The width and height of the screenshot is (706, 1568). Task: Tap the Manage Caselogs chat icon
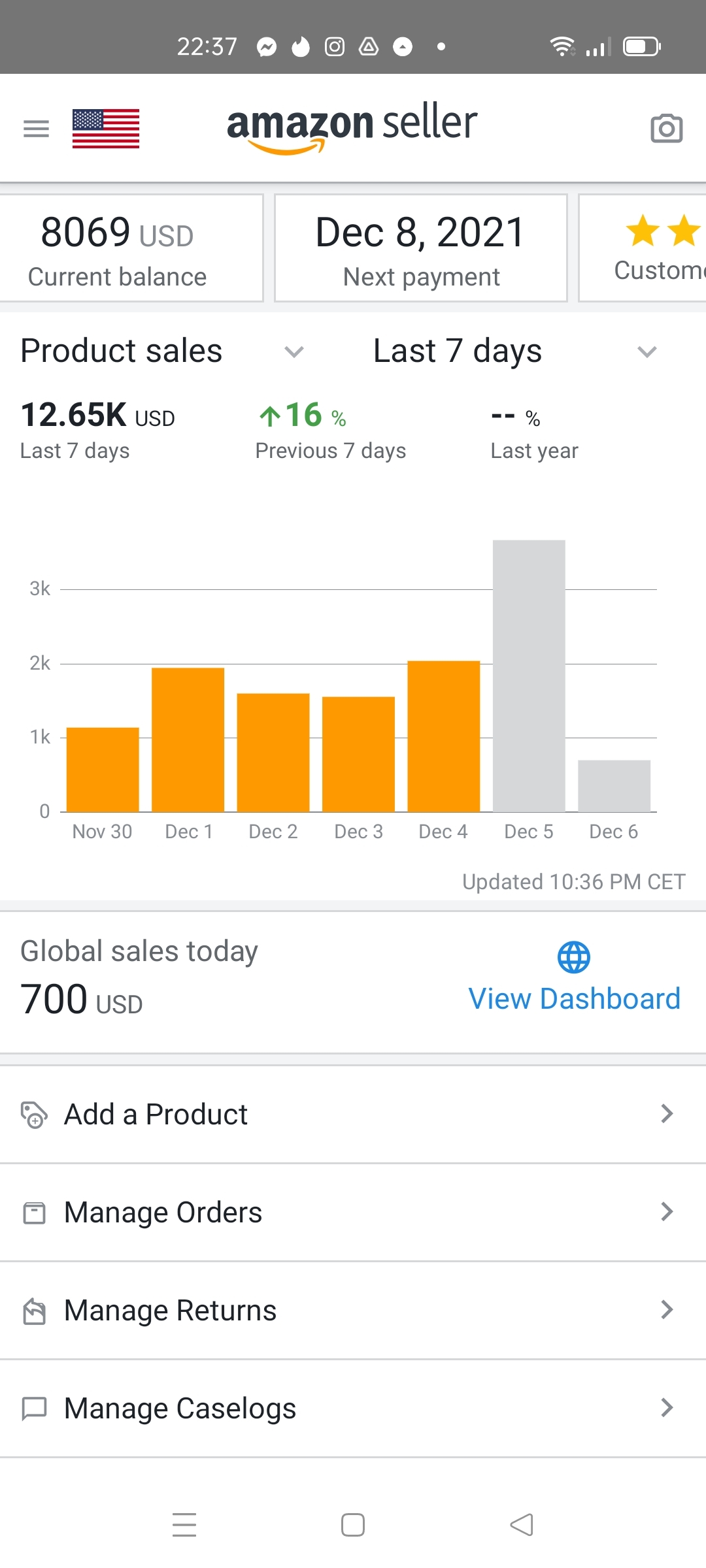click(x=34, y=1408)
